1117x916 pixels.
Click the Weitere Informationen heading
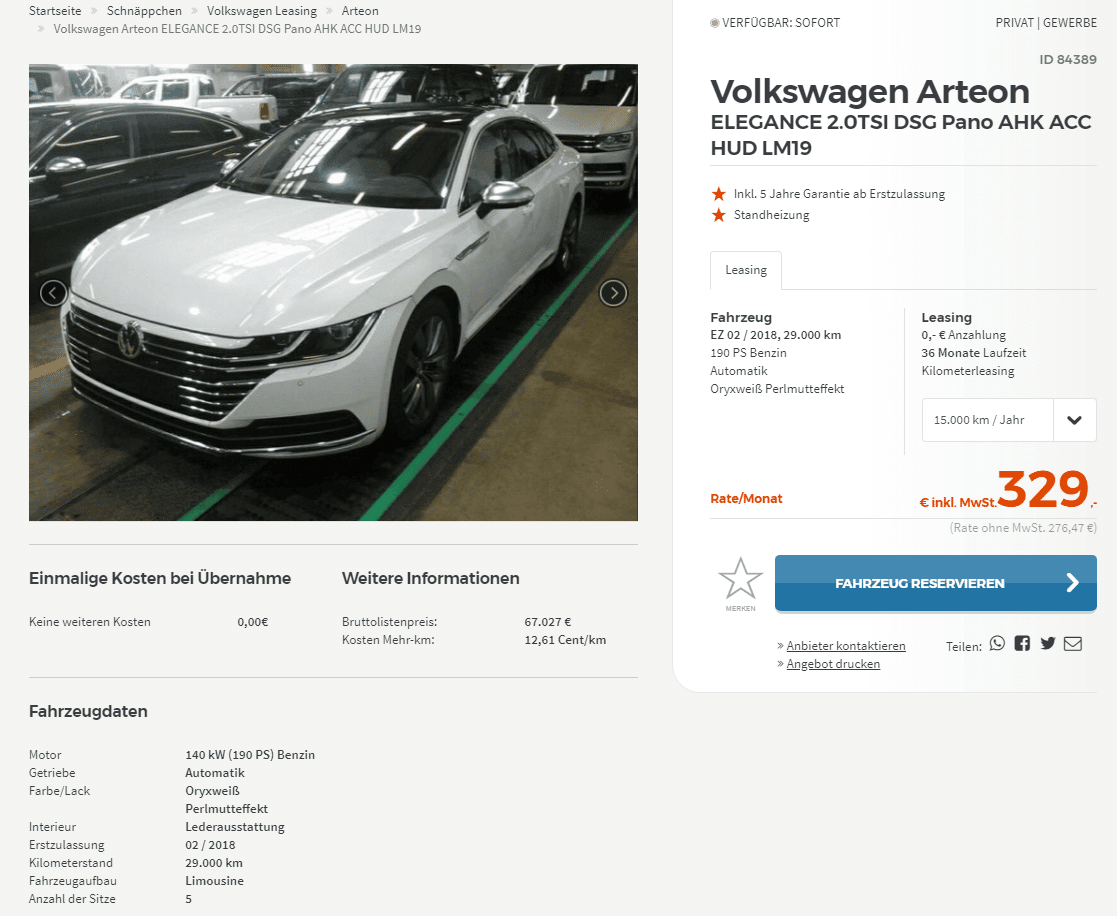pos(430,578)
